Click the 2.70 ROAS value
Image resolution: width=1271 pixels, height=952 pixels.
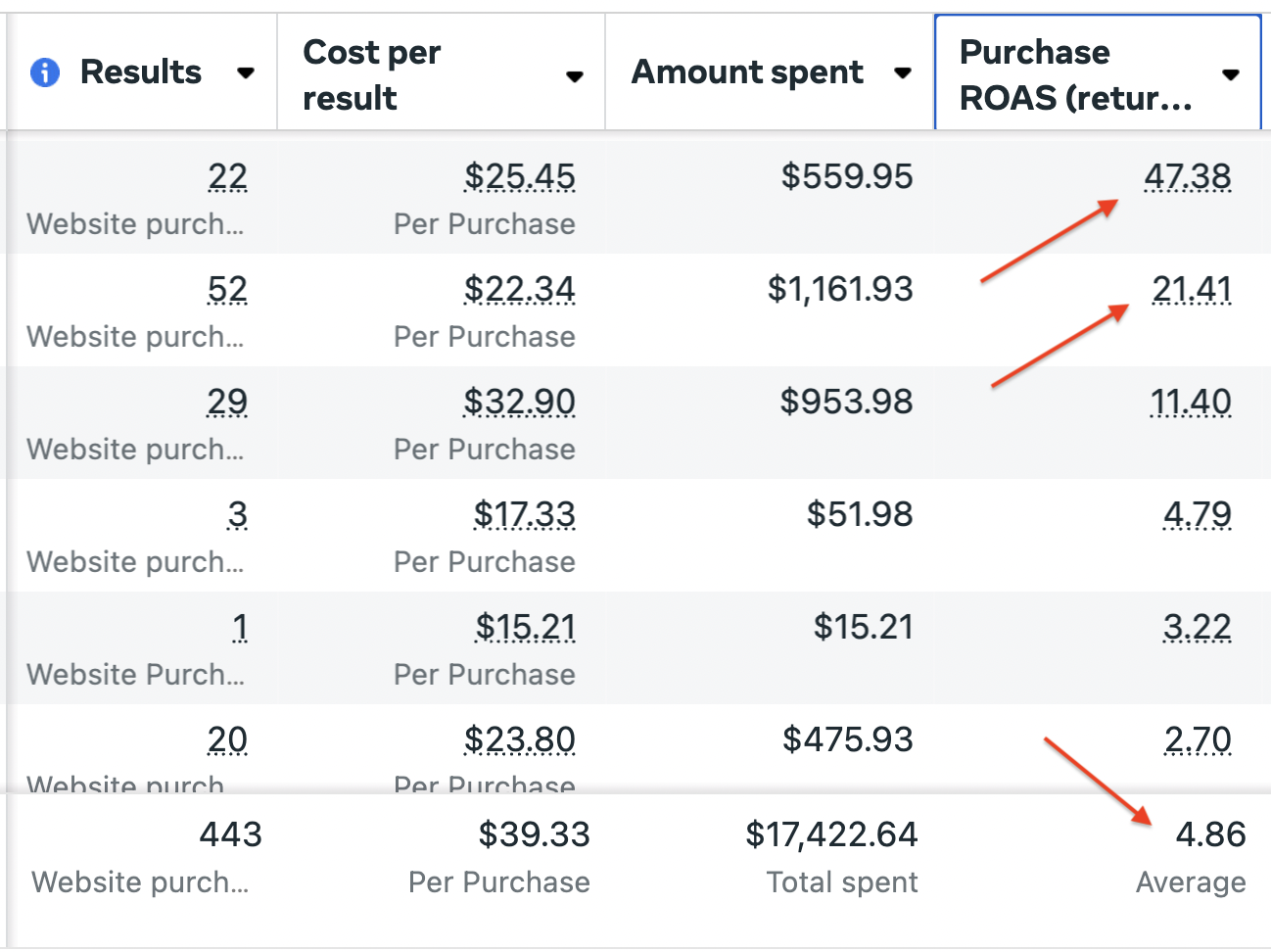(x=1198, y=740)
